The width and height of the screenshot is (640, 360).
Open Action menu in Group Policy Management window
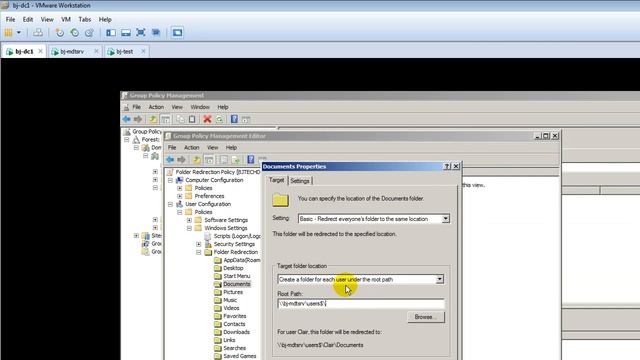click(x=156, y=107)
